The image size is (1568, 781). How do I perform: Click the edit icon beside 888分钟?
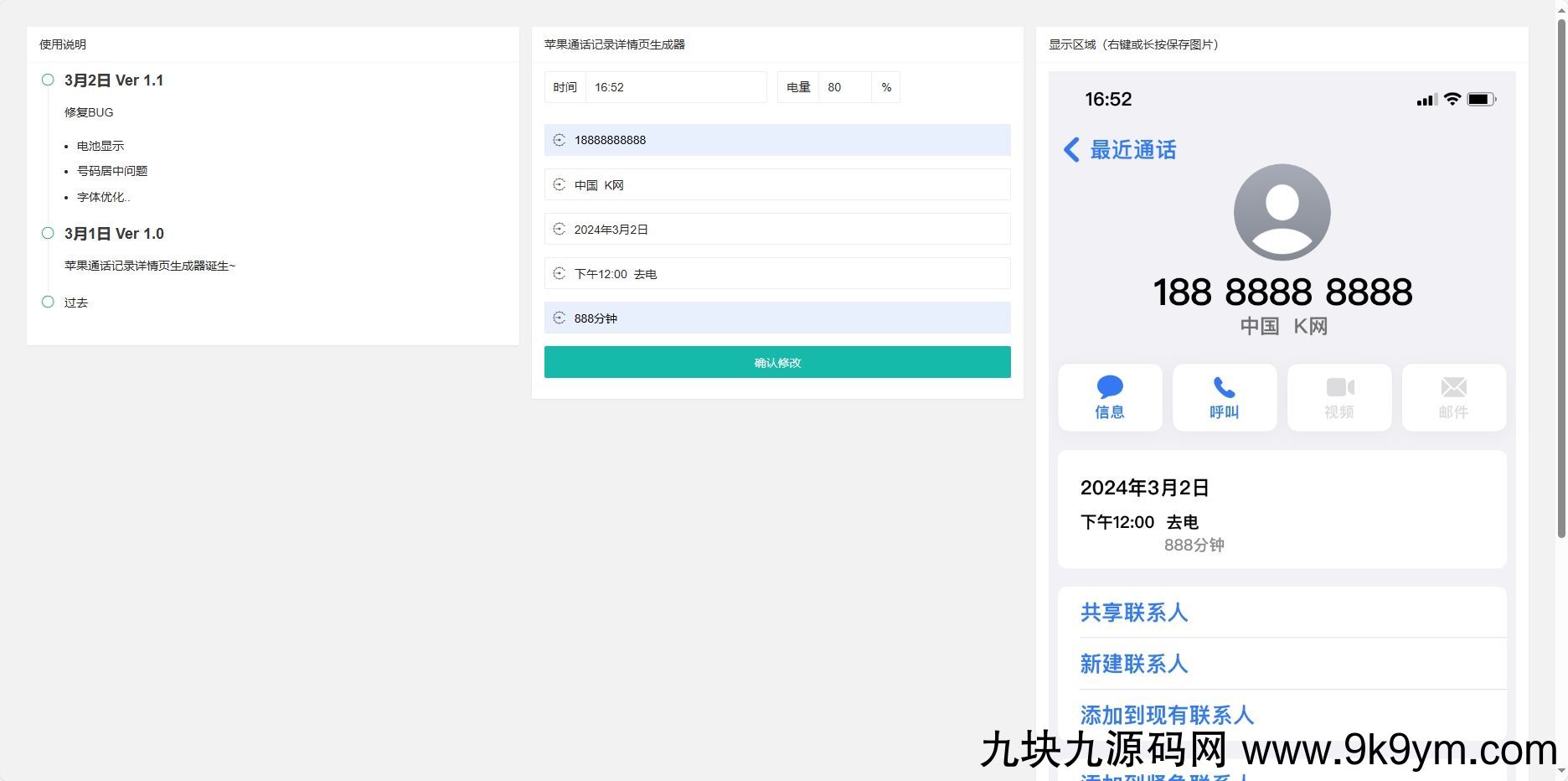[560, 318]
